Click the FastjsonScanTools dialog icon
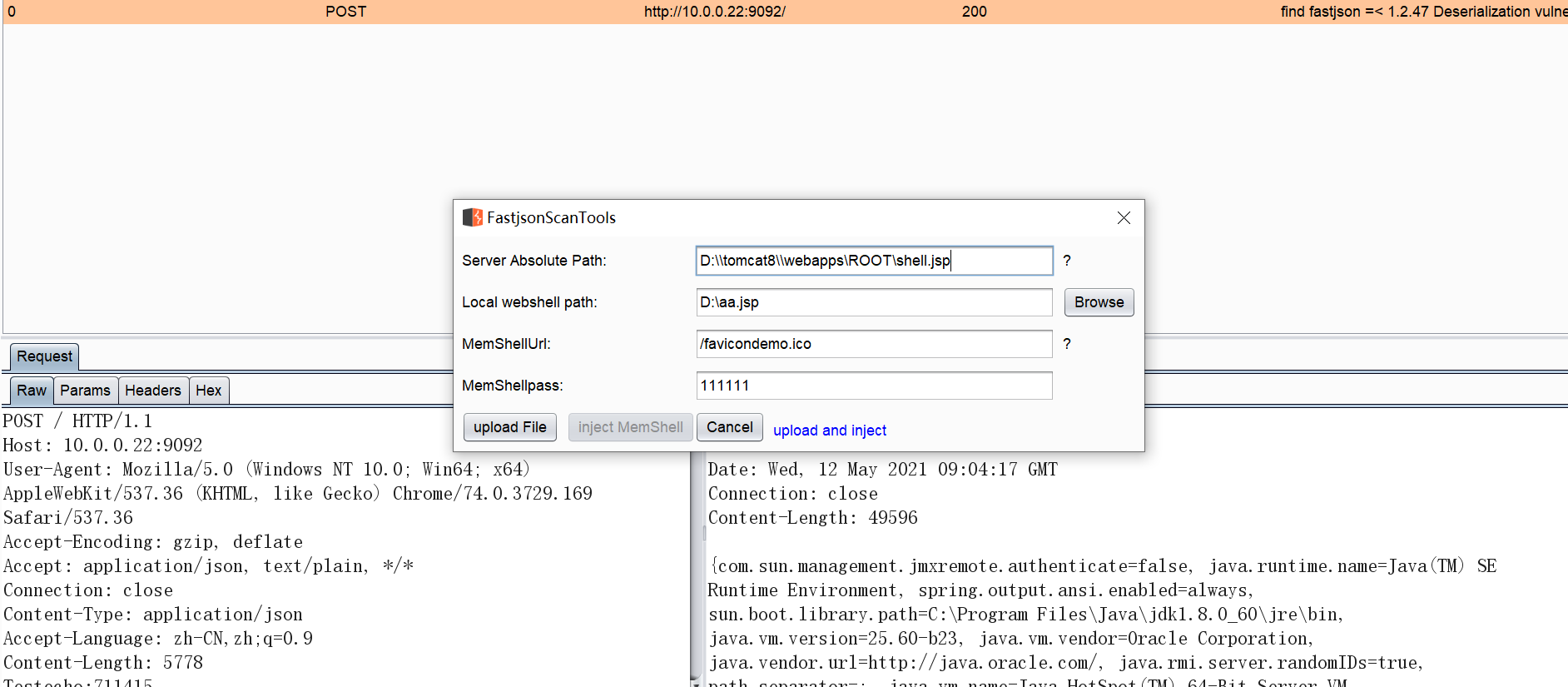1568x687 pixels. pos(473,217)
